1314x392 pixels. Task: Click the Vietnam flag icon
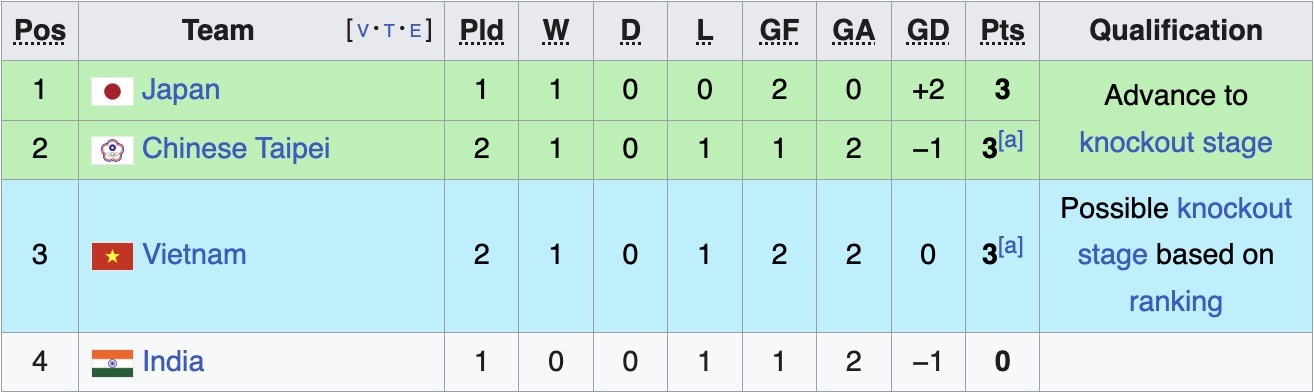coord(112,257)
